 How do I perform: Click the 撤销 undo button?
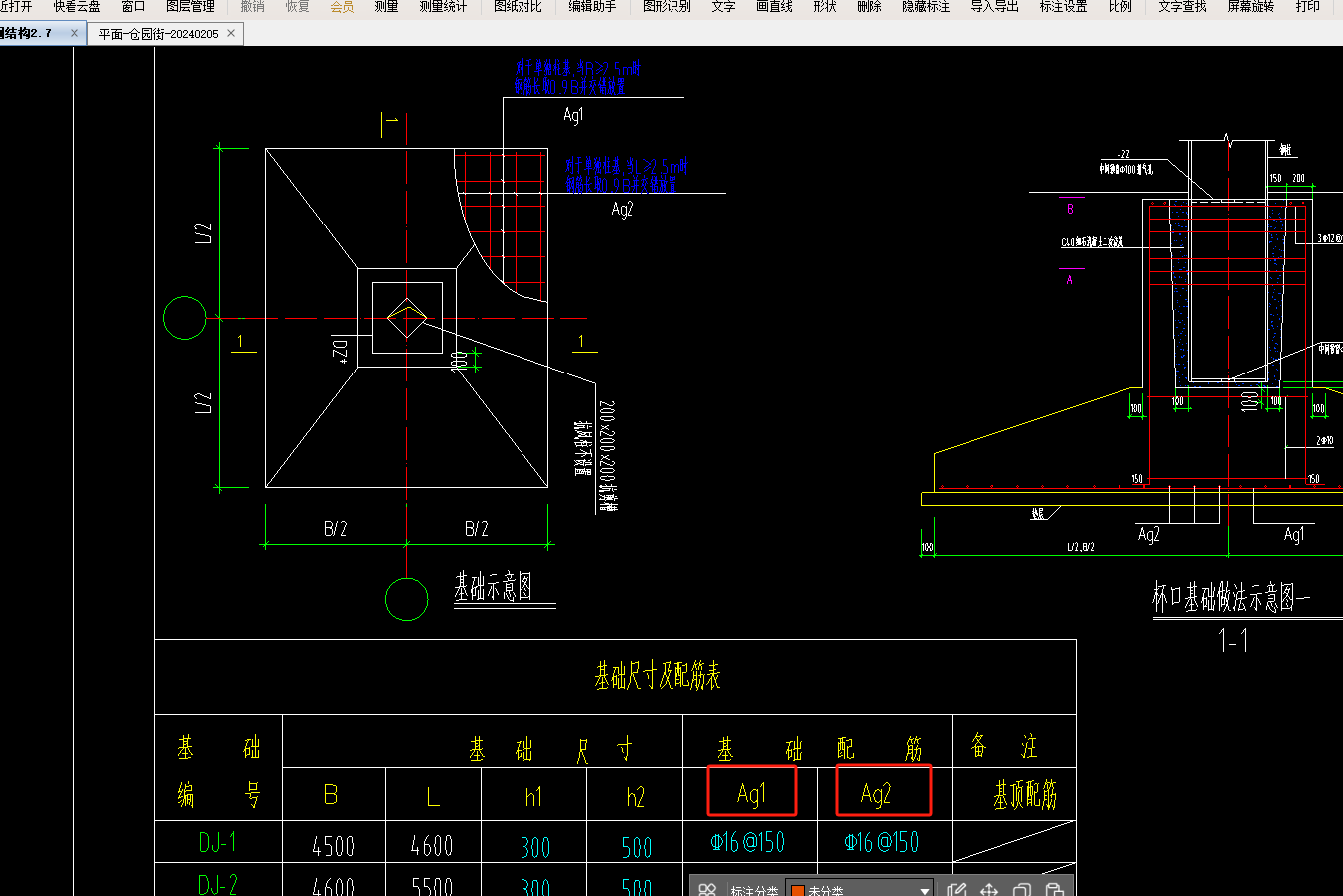click(253, 6)
